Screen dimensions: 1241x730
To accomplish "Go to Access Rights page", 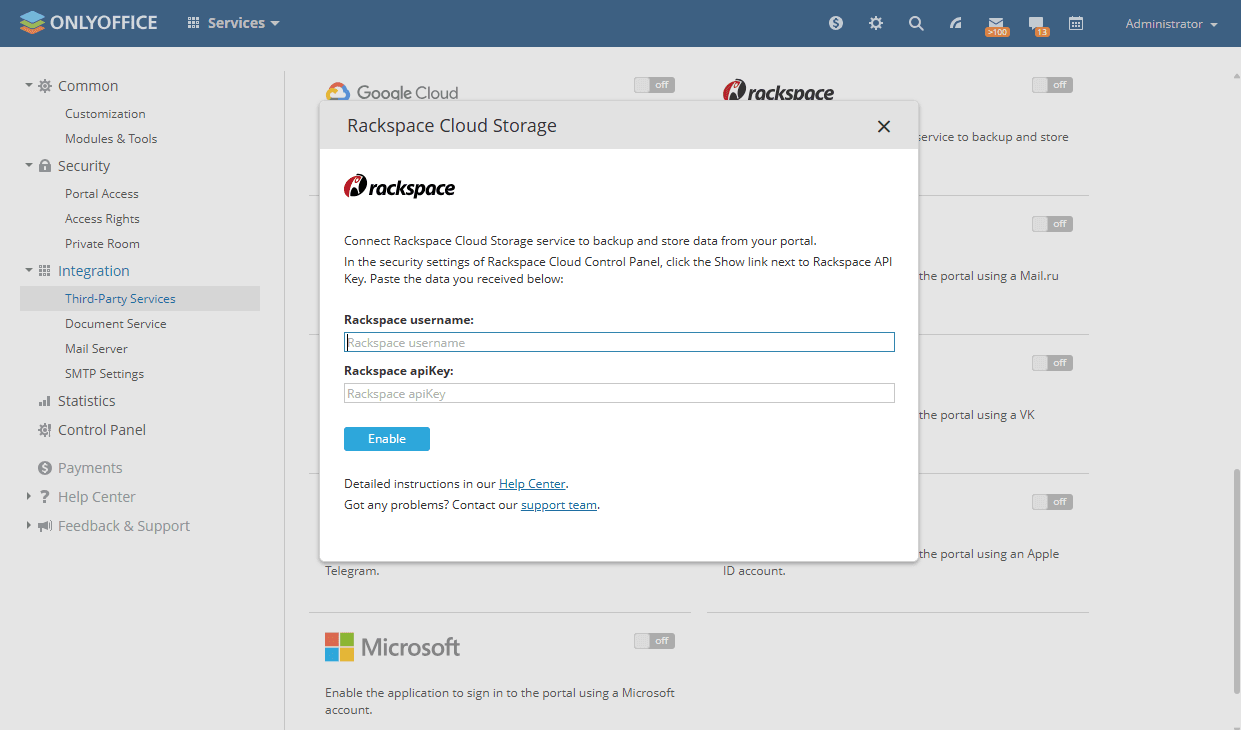I will point(102,219).
